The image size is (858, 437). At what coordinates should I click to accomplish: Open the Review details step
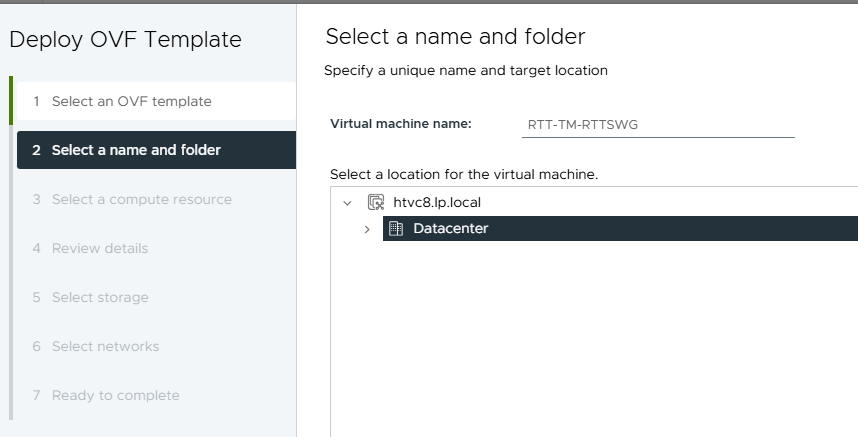(99, 248)
